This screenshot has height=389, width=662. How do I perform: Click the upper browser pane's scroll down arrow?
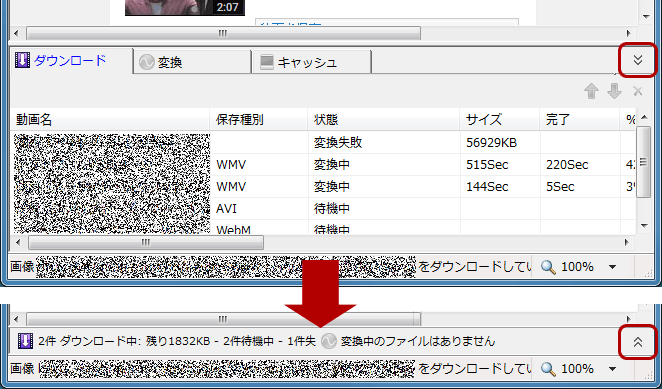646,17
